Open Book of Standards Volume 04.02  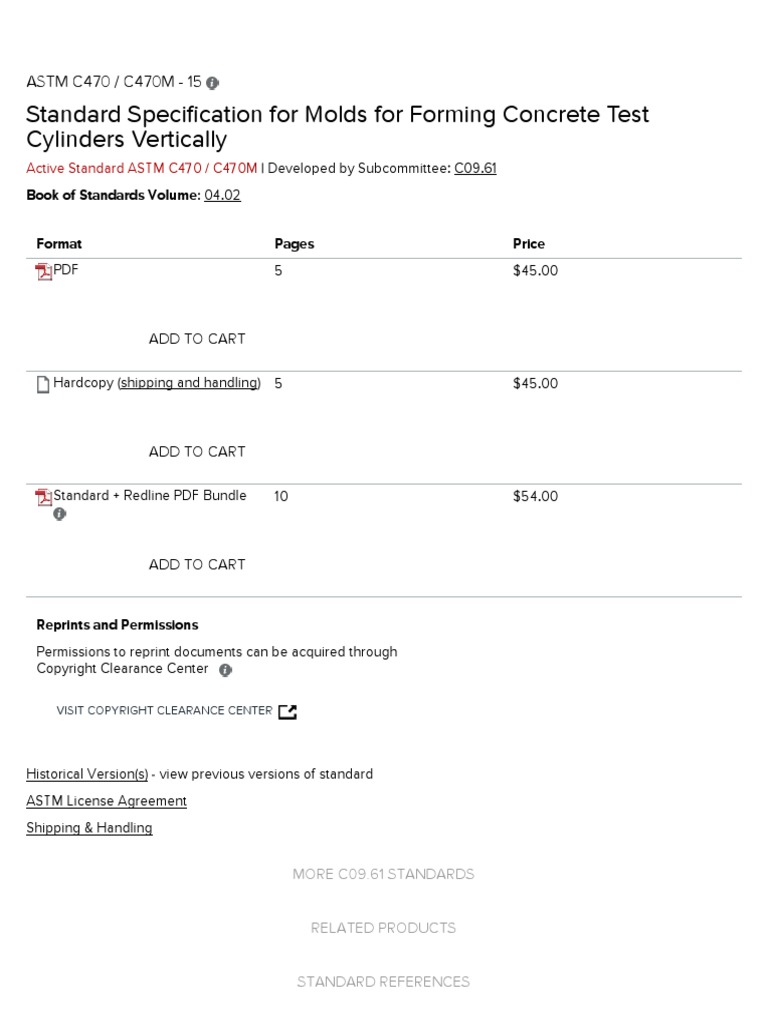[222, 196]
